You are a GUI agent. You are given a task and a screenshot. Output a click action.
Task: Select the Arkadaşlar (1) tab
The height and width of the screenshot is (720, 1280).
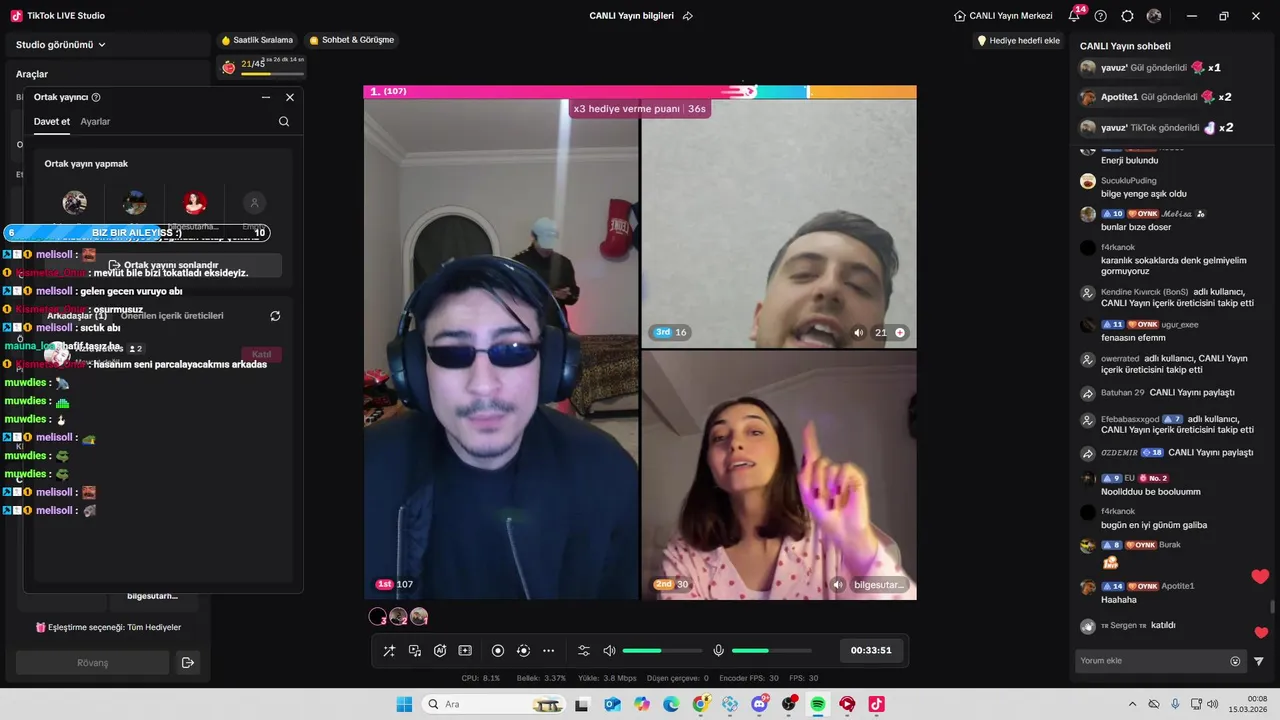[77, 315]
